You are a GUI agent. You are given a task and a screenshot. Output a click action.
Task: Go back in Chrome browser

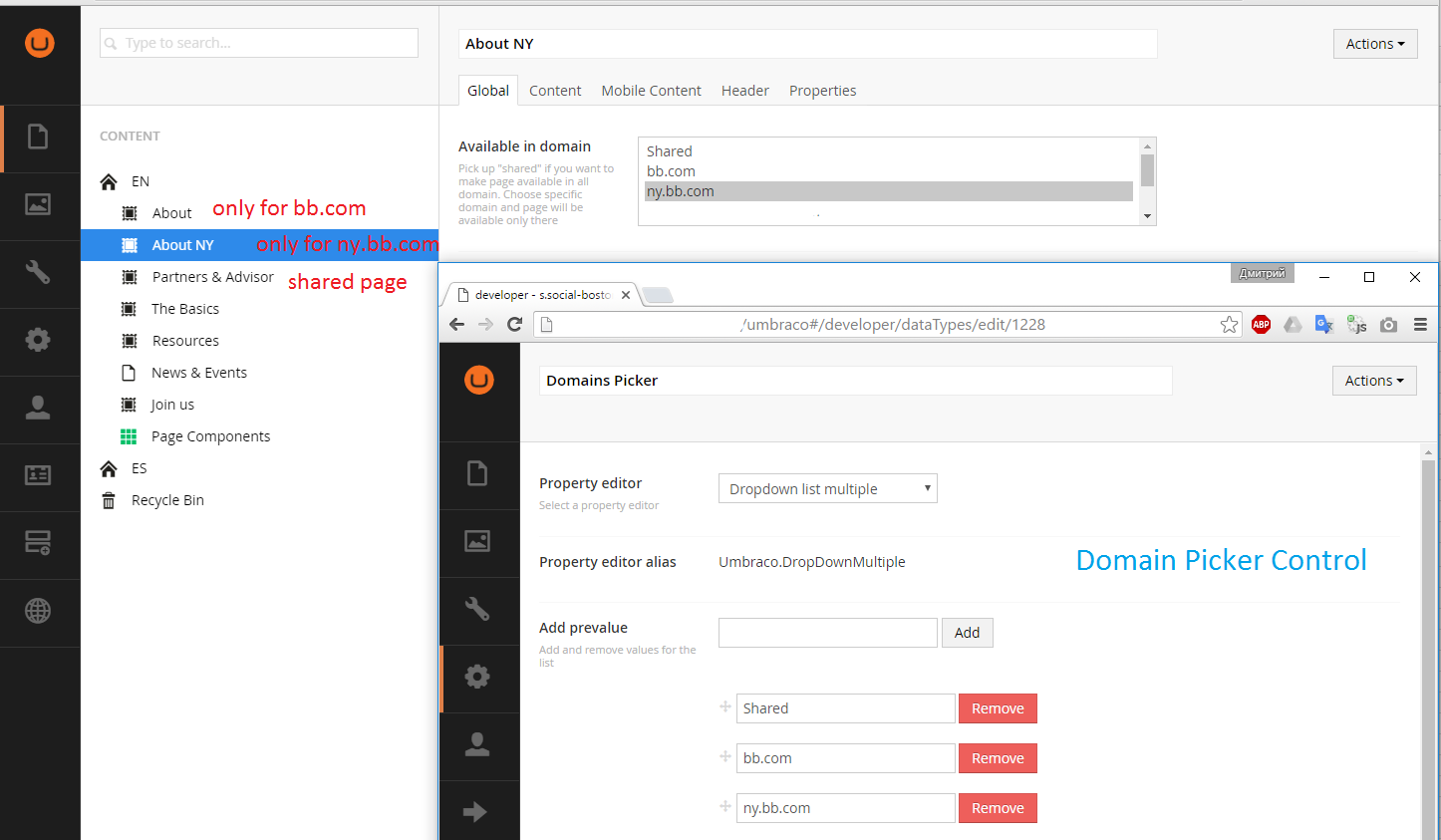click(457, 324)
